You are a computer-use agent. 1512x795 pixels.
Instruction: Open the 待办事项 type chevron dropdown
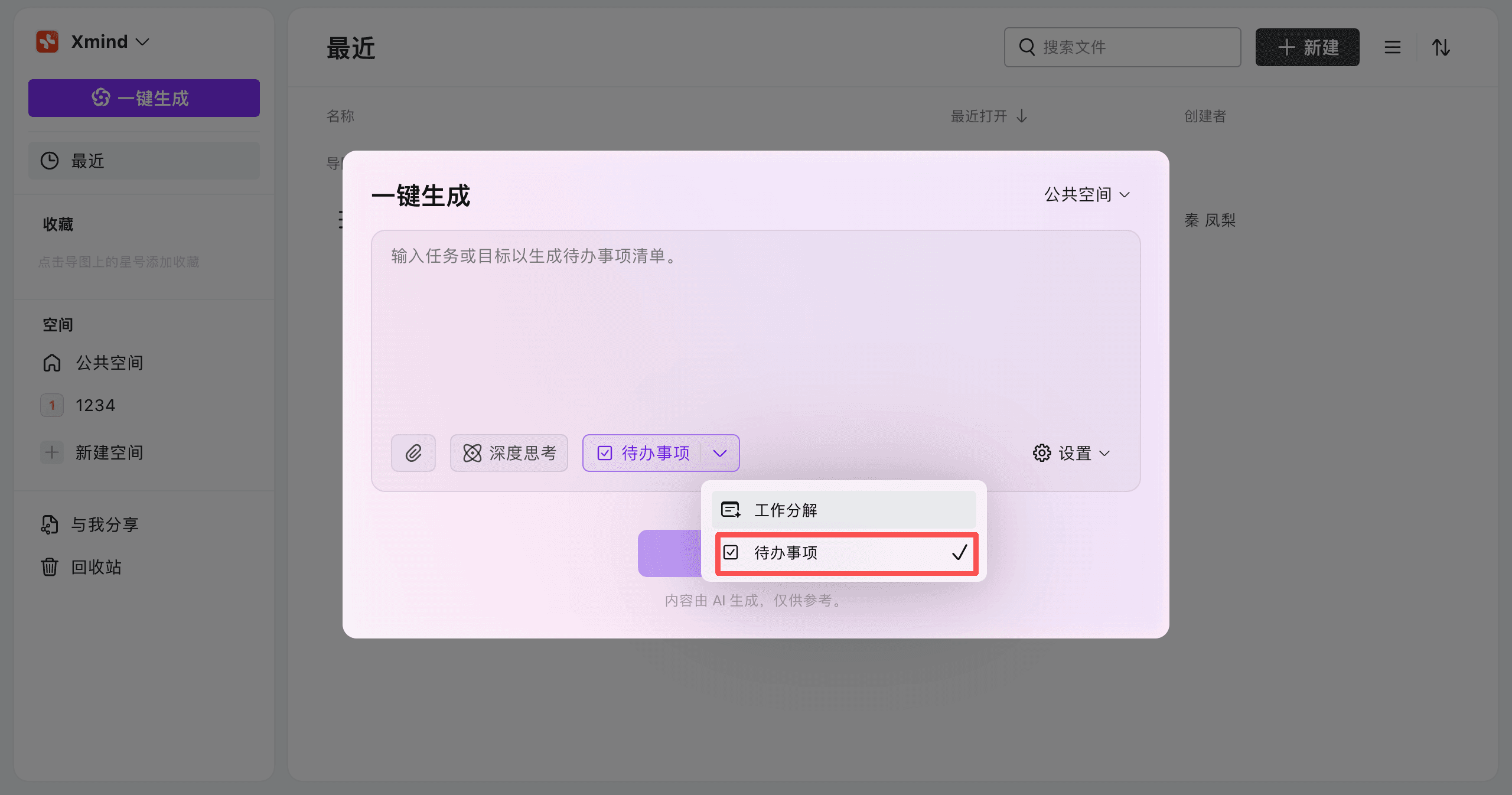coord(720,453)
